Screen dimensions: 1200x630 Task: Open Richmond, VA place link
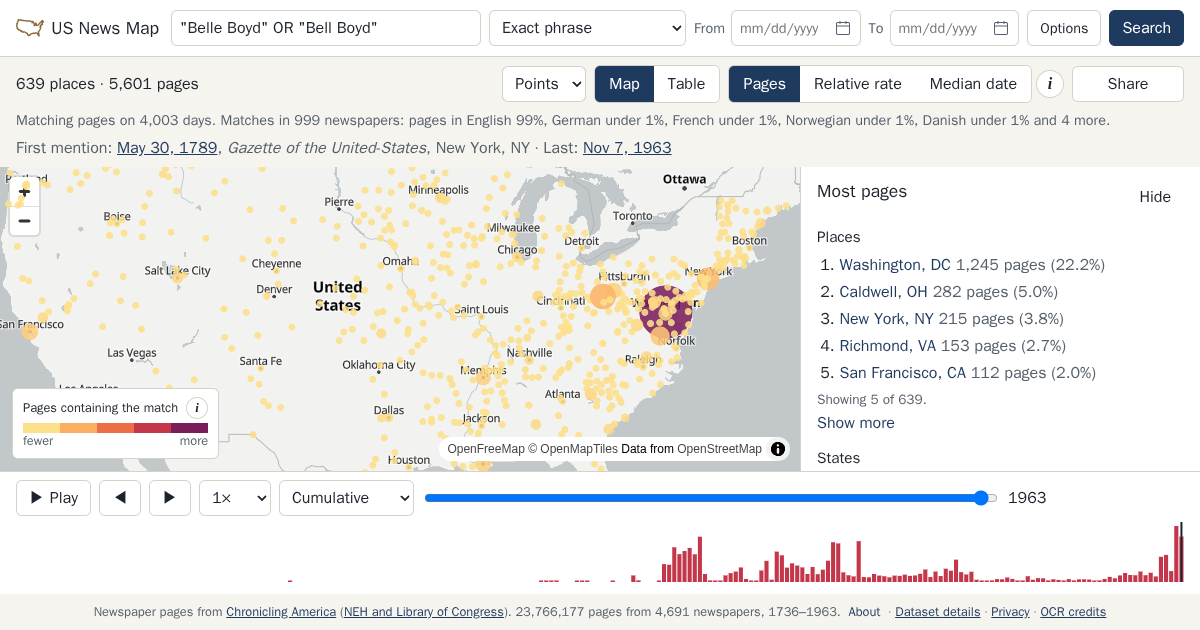tap(888, 346)
